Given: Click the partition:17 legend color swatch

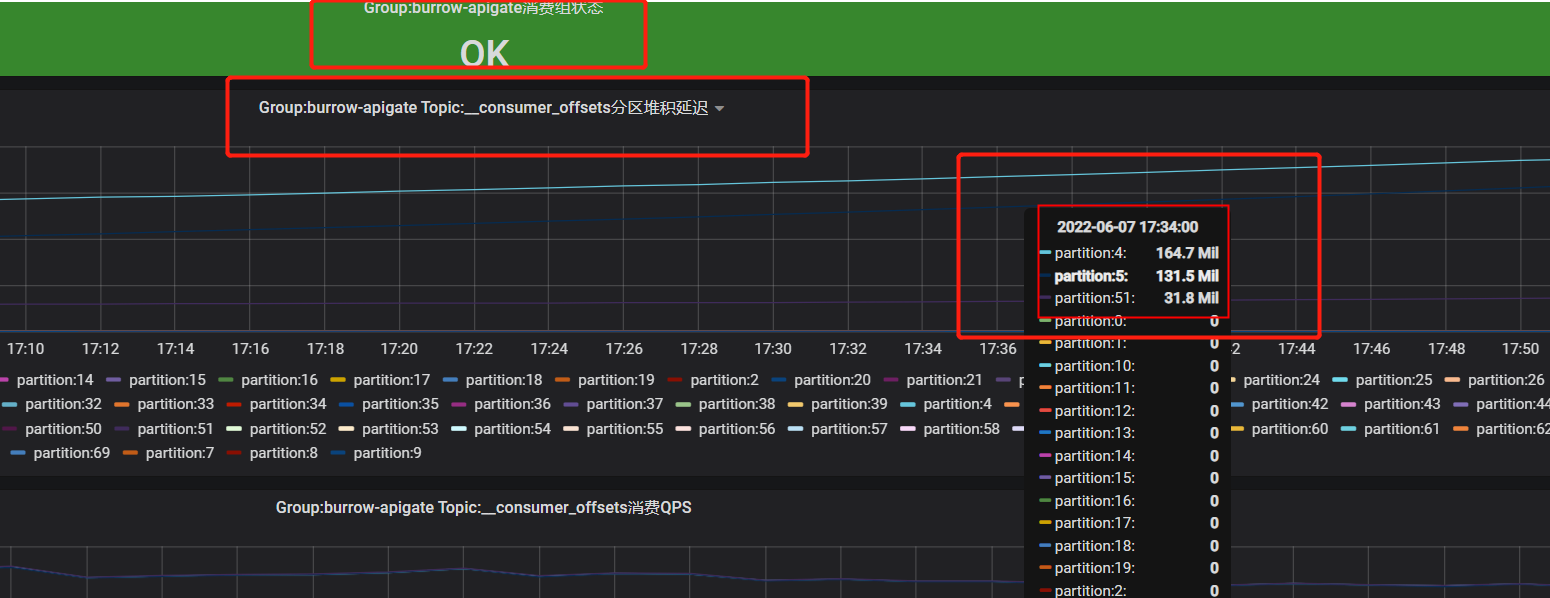Looking at the screenshot, I should [x=337, y=380].
